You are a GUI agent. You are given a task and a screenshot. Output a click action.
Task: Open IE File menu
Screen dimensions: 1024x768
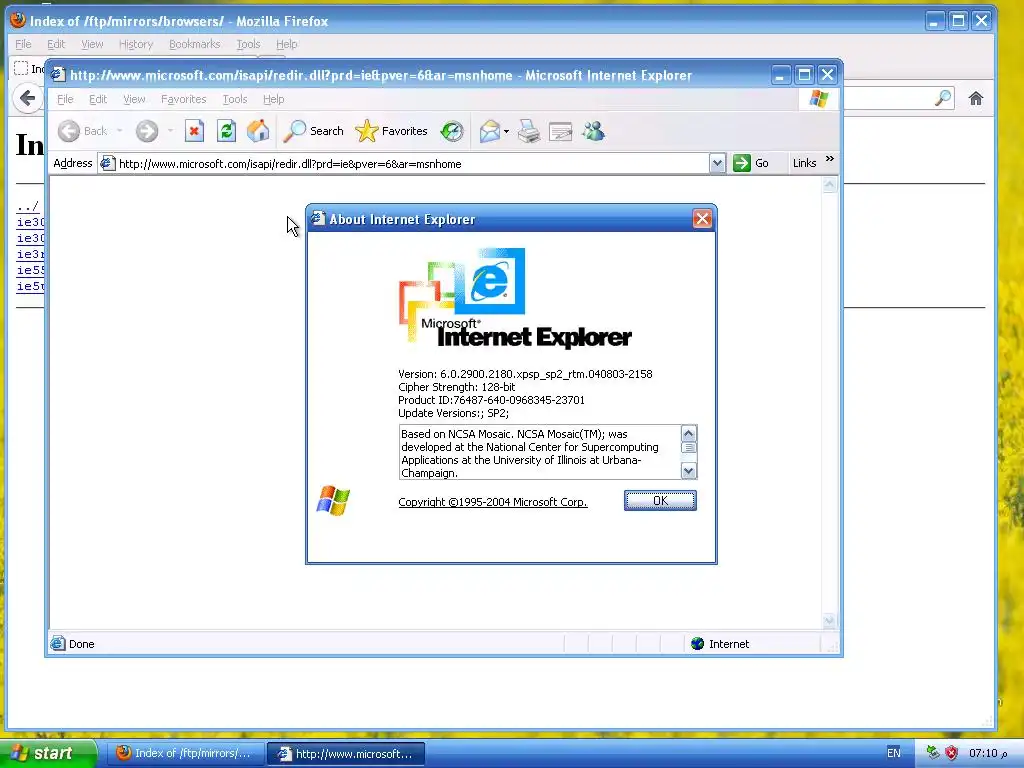(65, 99)
